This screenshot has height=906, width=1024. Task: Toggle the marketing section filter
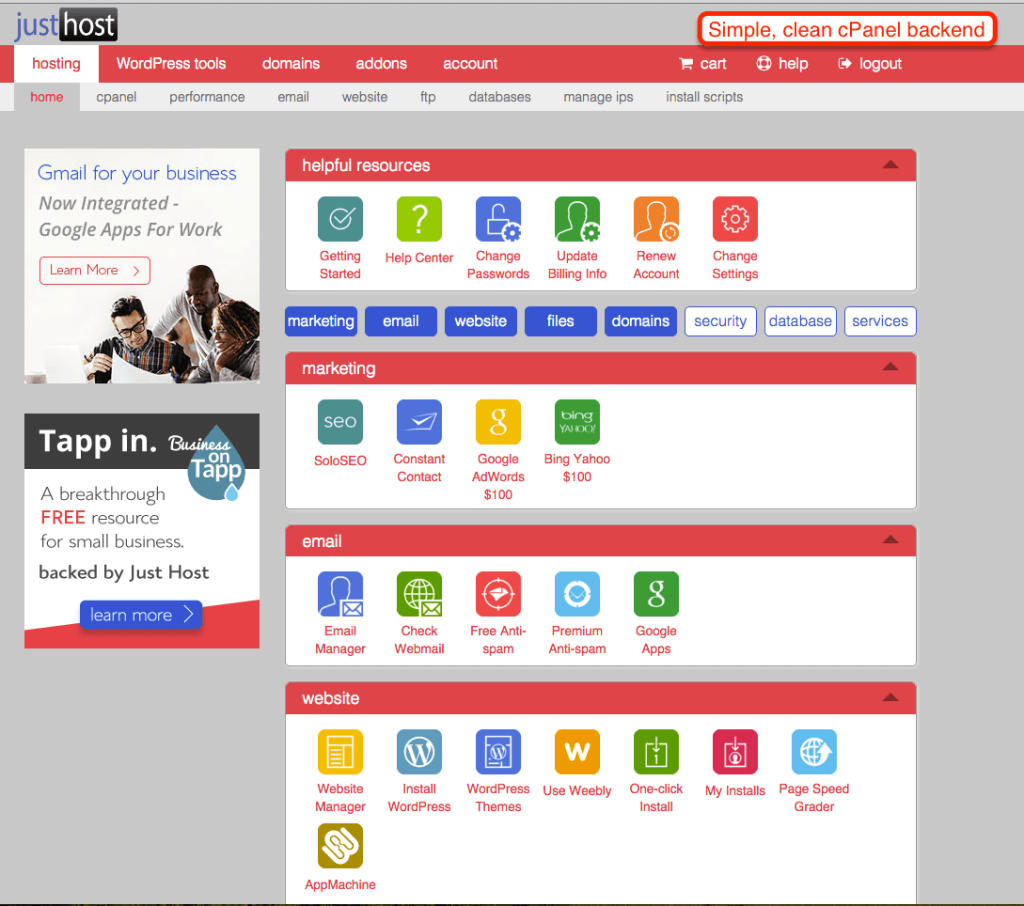pos(321,321)
